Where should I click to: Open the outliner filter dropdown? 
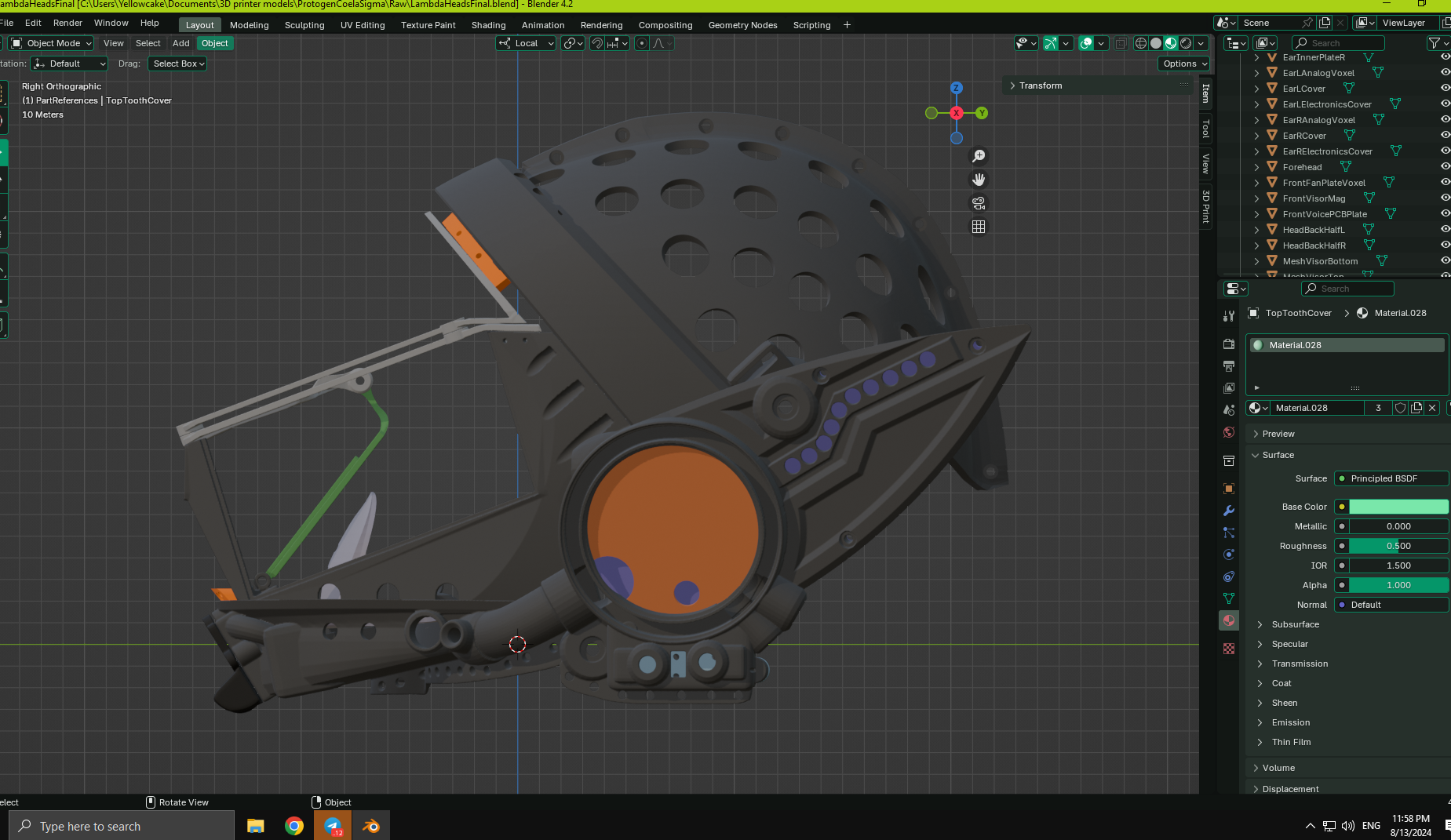click(1438, 43)
